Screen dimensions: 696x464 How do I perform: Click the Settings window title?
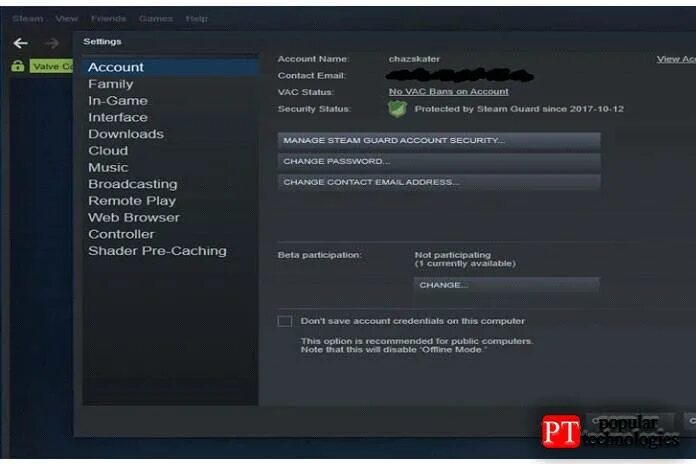[102, 42]
